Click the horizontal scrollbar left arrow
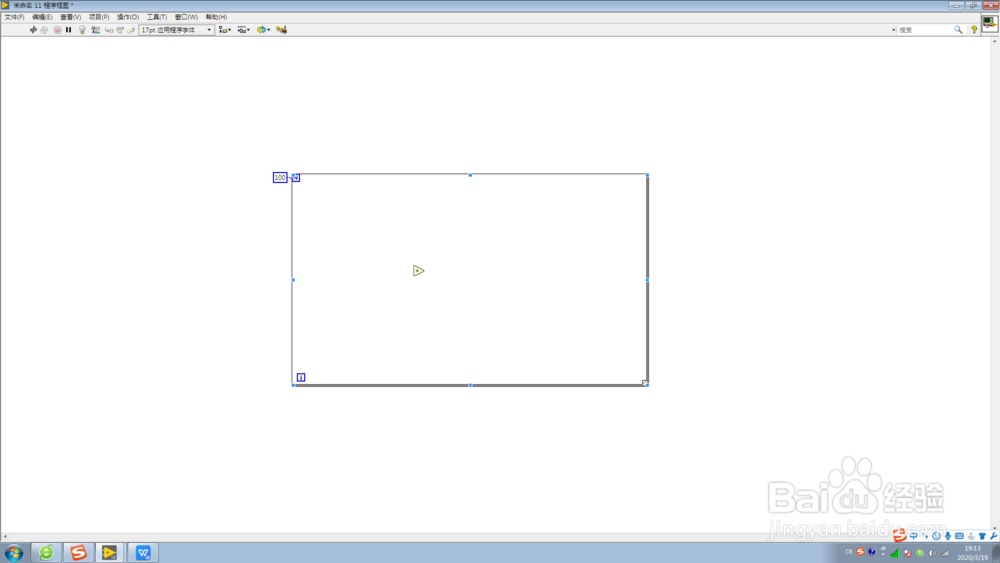Image resolution: width=1000 pixels, height=563 pixels. pos(5,537)
